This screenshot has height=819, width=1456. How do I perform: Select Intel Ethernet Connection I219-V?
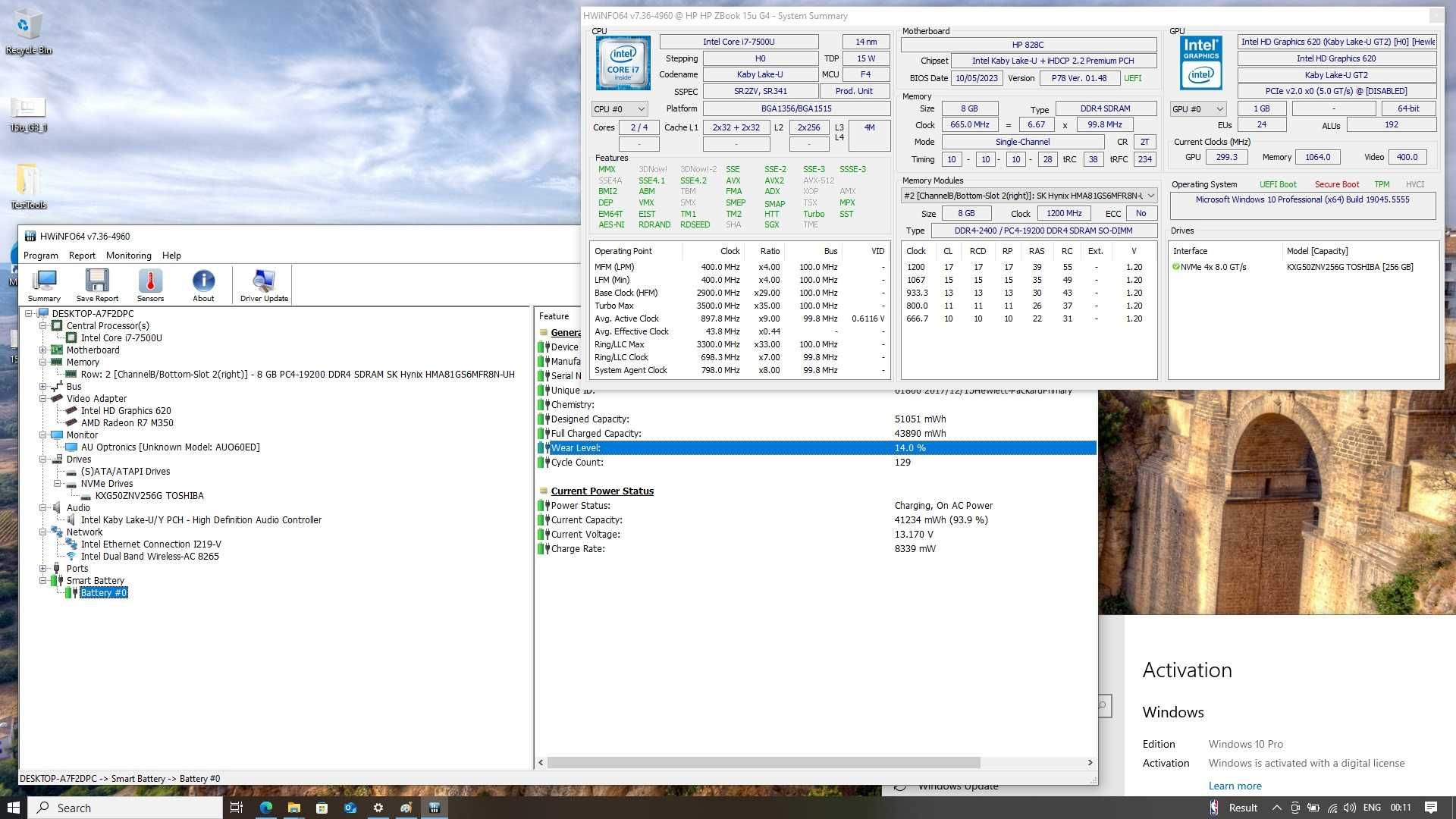click(x=151, y=544)
